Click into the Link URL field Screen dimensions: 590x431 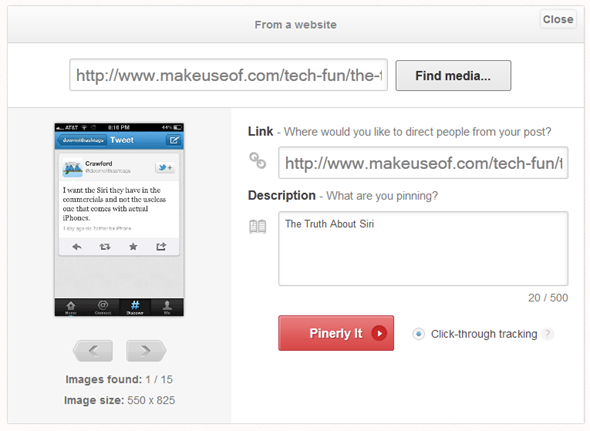[x=423, y=163]
